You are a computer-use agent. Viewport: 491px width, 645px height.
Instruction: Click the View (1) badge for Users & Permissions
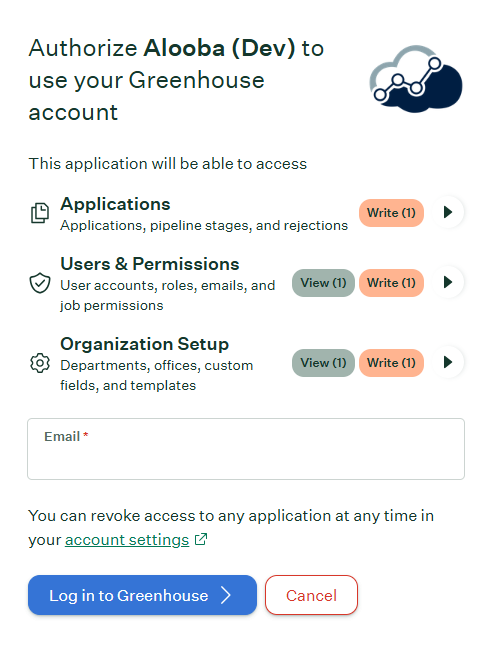tap(323, 283)
